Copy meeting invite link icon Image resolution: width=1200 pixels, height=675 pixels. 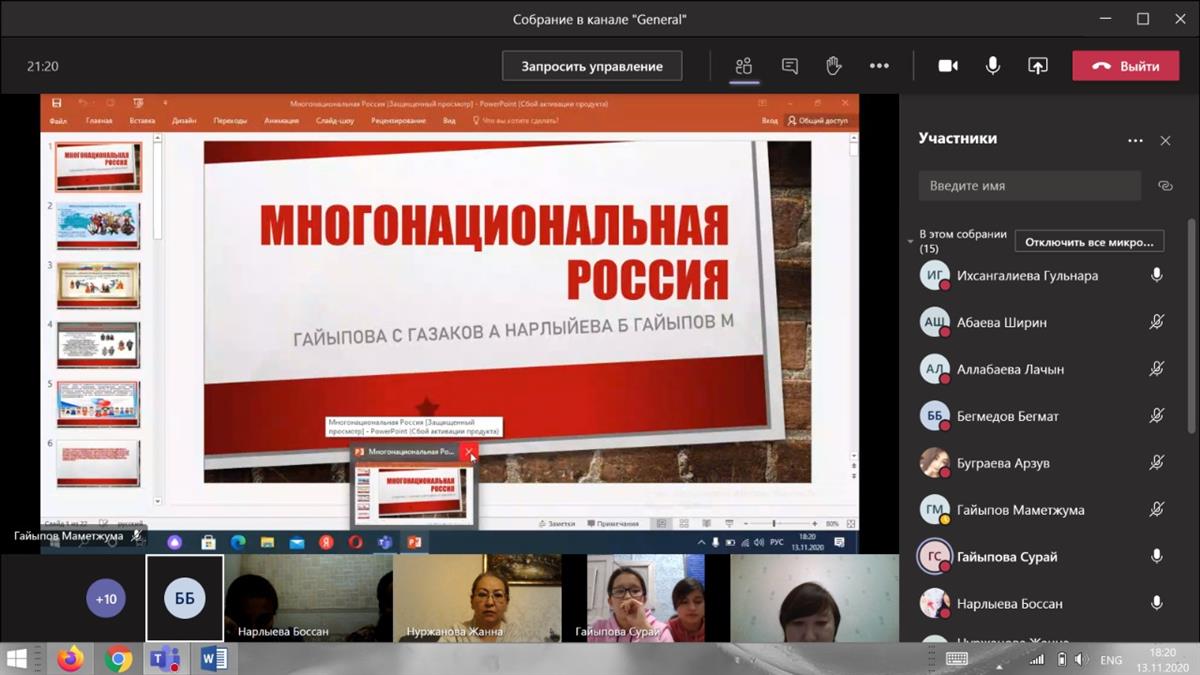coord(1165,186)
